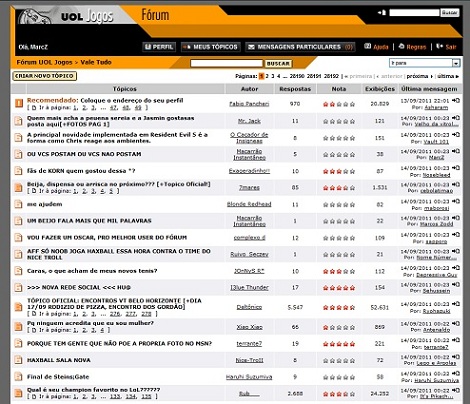Viewport: 470px width, 404px height.
Task: Click the topic icon for 'Final de Steins;Gate'
Action: pos(18,377)
